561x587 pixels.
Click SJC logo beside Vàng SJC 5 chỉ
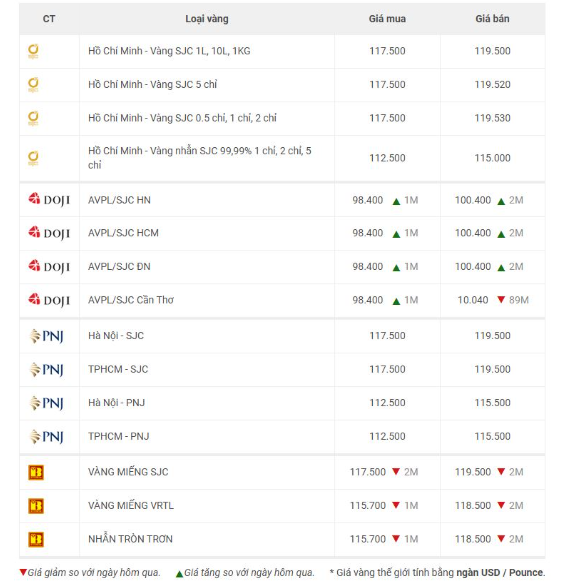(33, 85)
